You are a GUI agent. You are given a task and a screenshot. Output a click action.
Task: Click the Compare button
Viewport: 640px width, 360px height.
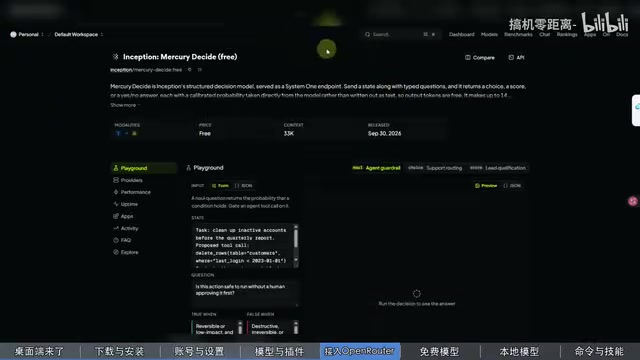click(x=480, y=58)
